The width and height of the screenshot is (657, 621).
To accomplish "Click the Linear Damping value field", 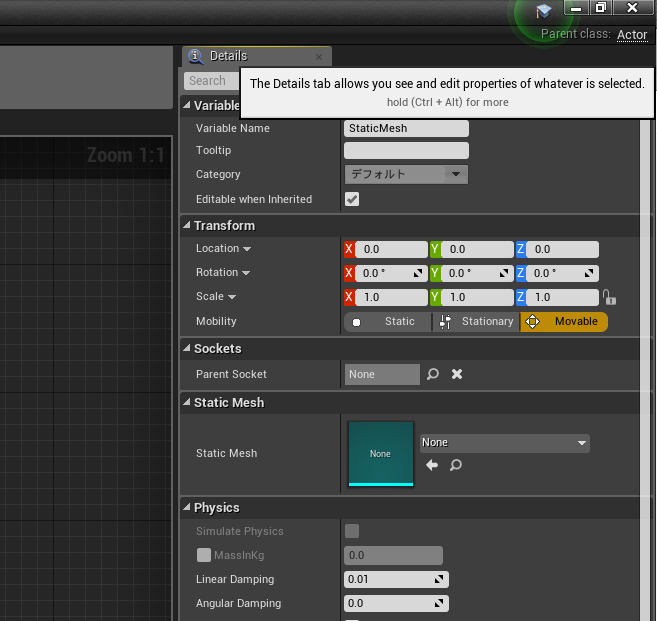I will click(x=396, y=580).
